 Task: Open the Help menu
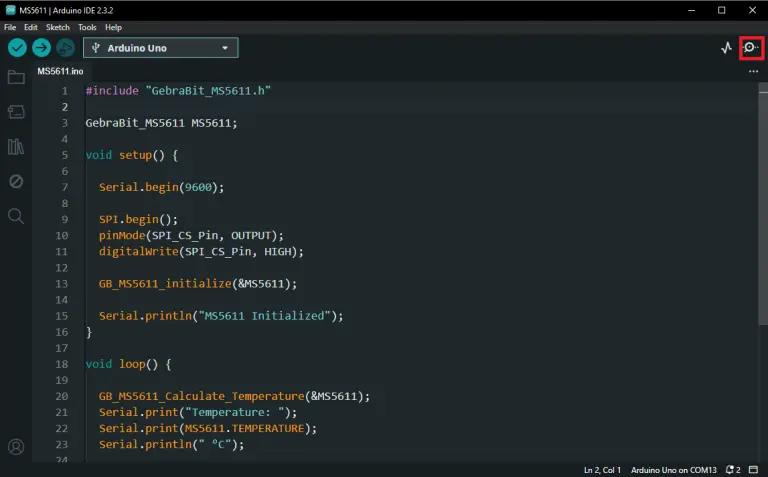click(x=113, y=27)
